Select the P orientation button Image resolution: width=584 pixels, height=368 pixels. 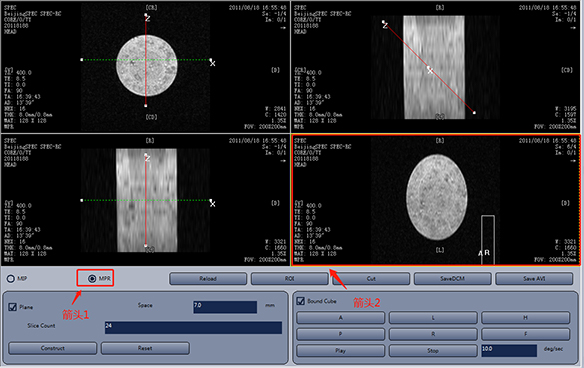[340, 334]
